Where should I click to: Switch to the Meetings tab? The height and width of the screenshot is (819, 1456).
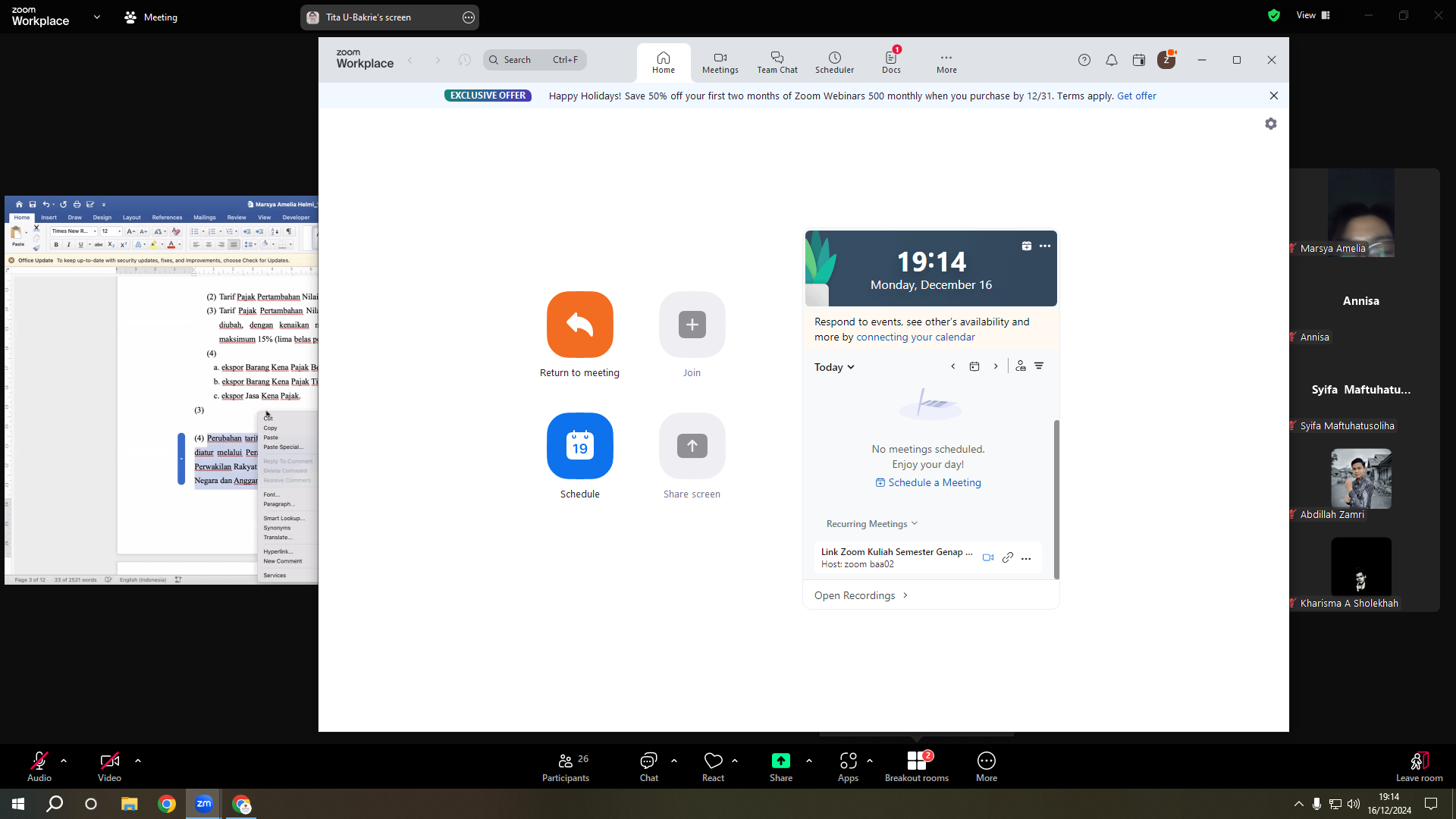point(720,62)
